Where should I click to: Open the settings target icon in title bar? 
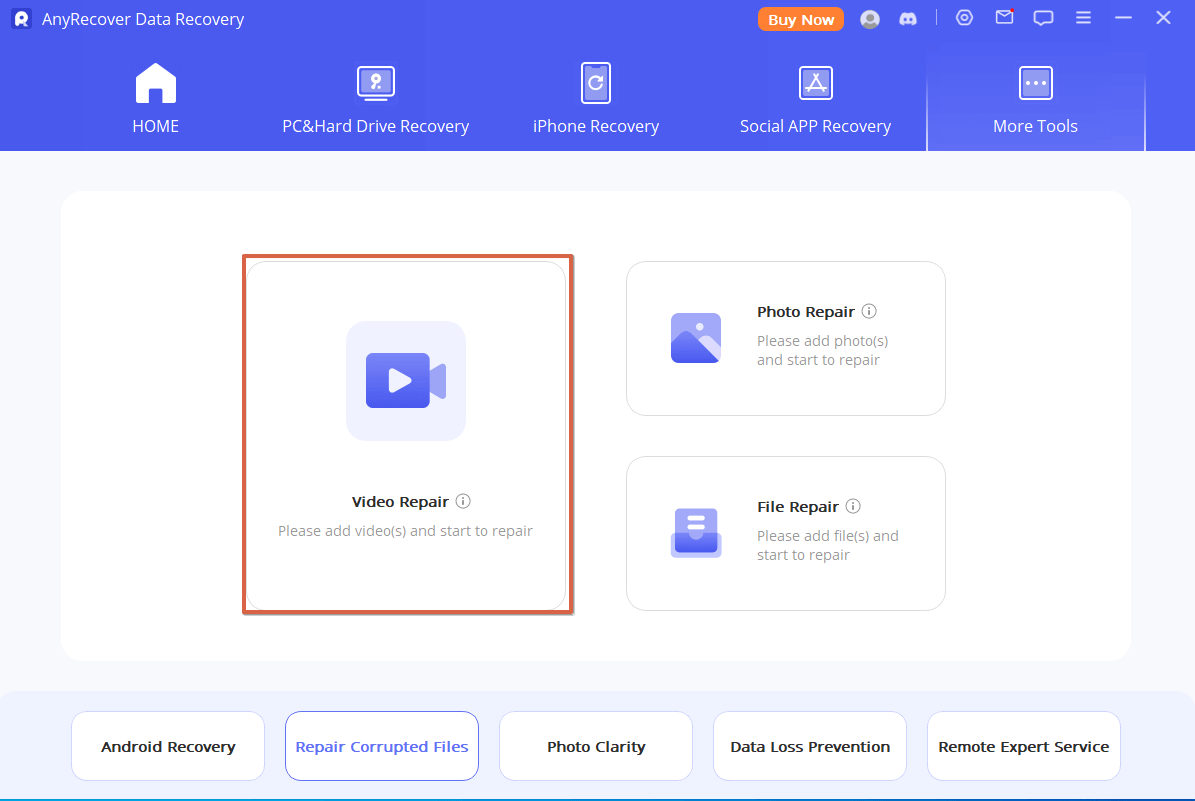(x=964, y=18)
